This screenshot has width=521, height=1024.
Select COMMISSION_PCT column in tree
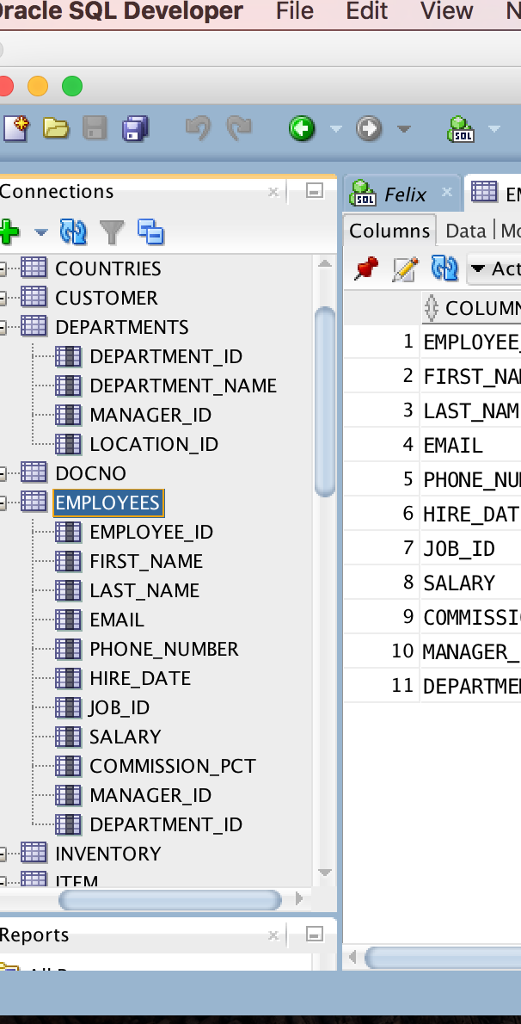pos(173,765)
